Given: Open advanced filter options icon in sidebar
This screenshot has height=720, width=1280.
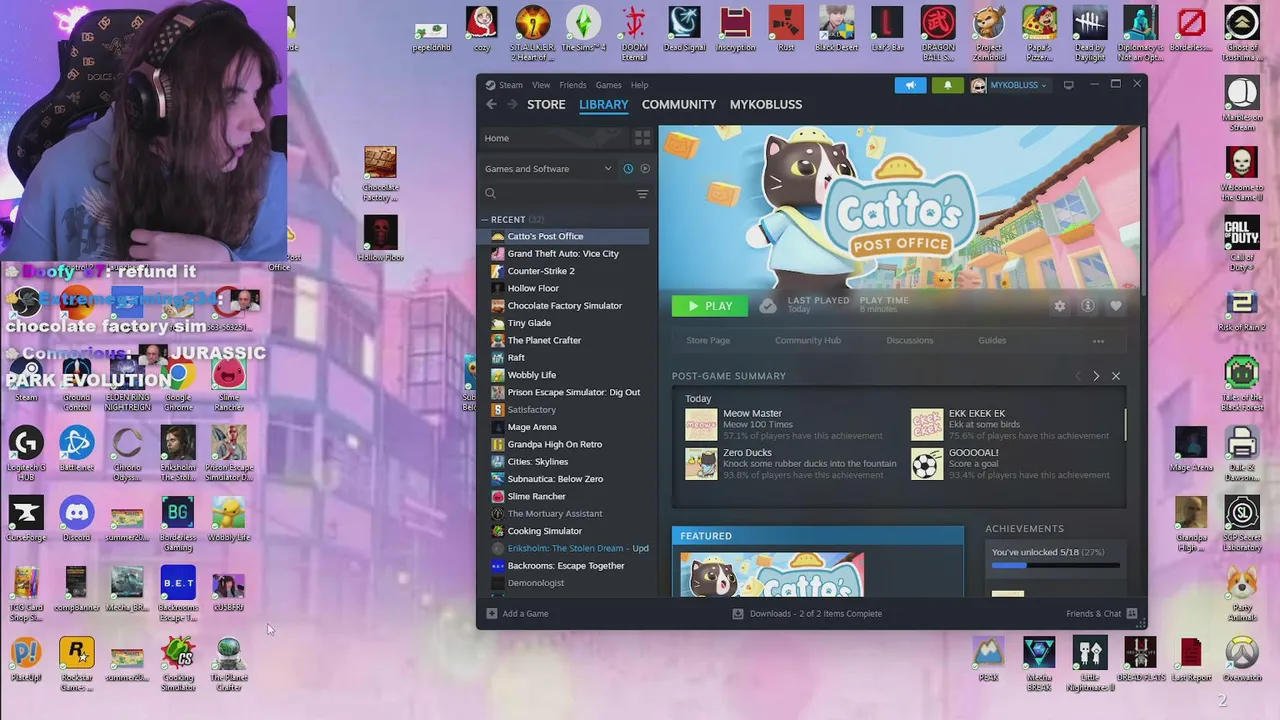Looking at the screenshot, I should (642, 194).
